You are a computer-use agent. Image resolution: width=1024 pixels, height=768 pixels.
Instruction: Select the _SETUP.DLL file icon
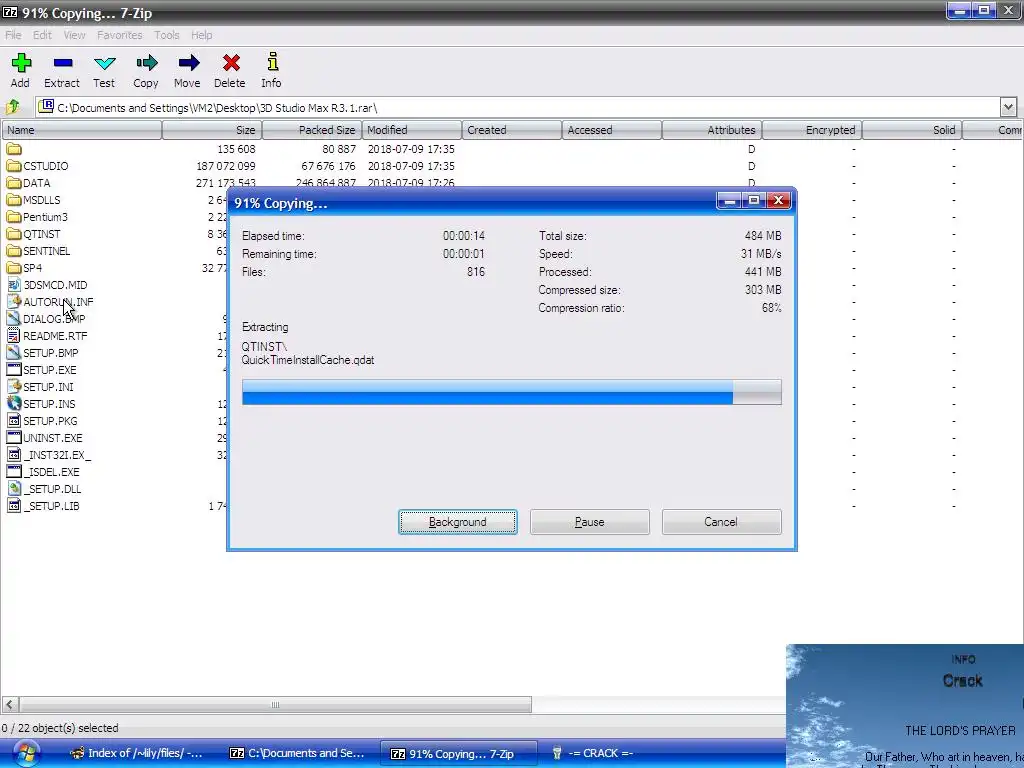[x=14, y=488]
